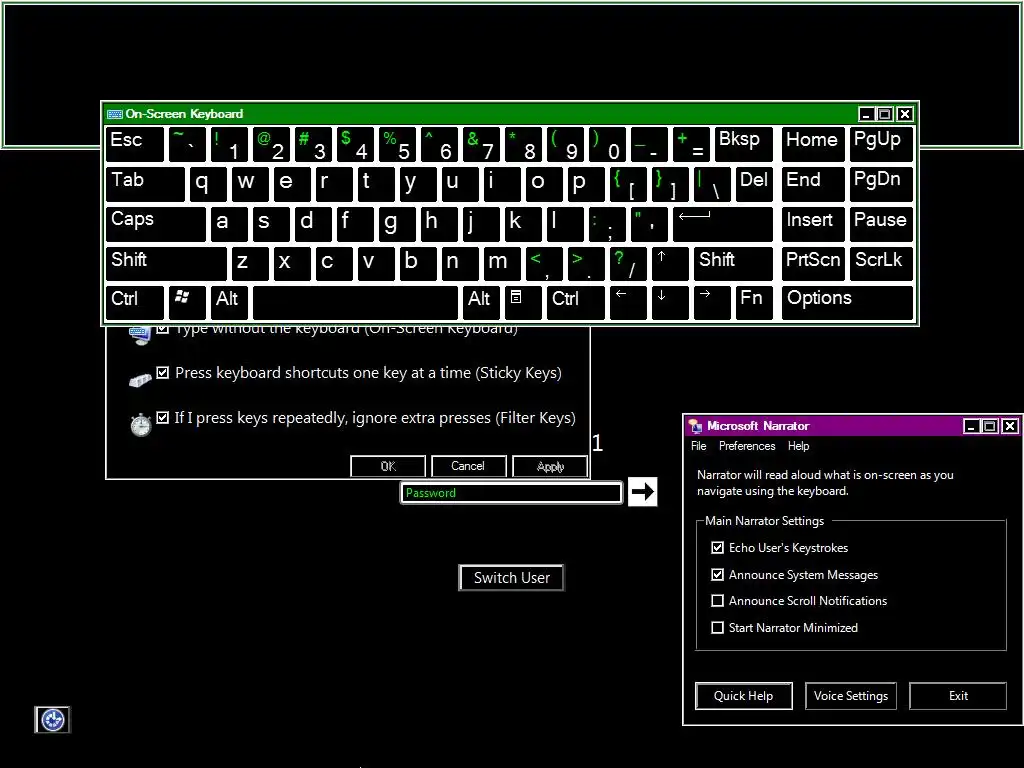Click the # 3 key on the keyboard
This screenshot has height=768, width=1024.
(313, 144)
